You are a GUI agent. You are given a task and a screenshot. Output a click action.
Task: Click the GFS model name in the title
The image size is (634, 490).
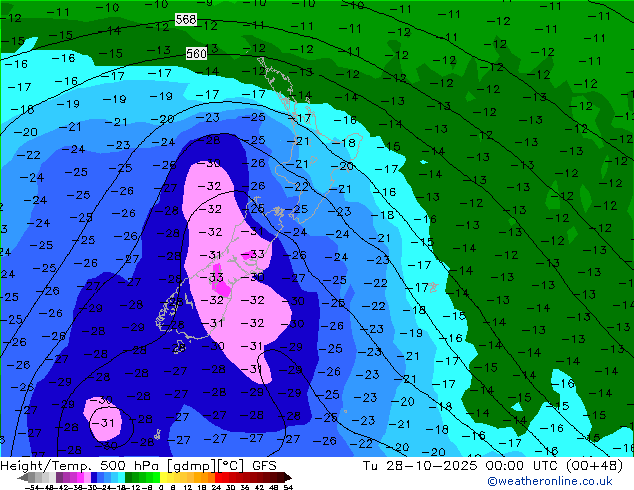264,466
